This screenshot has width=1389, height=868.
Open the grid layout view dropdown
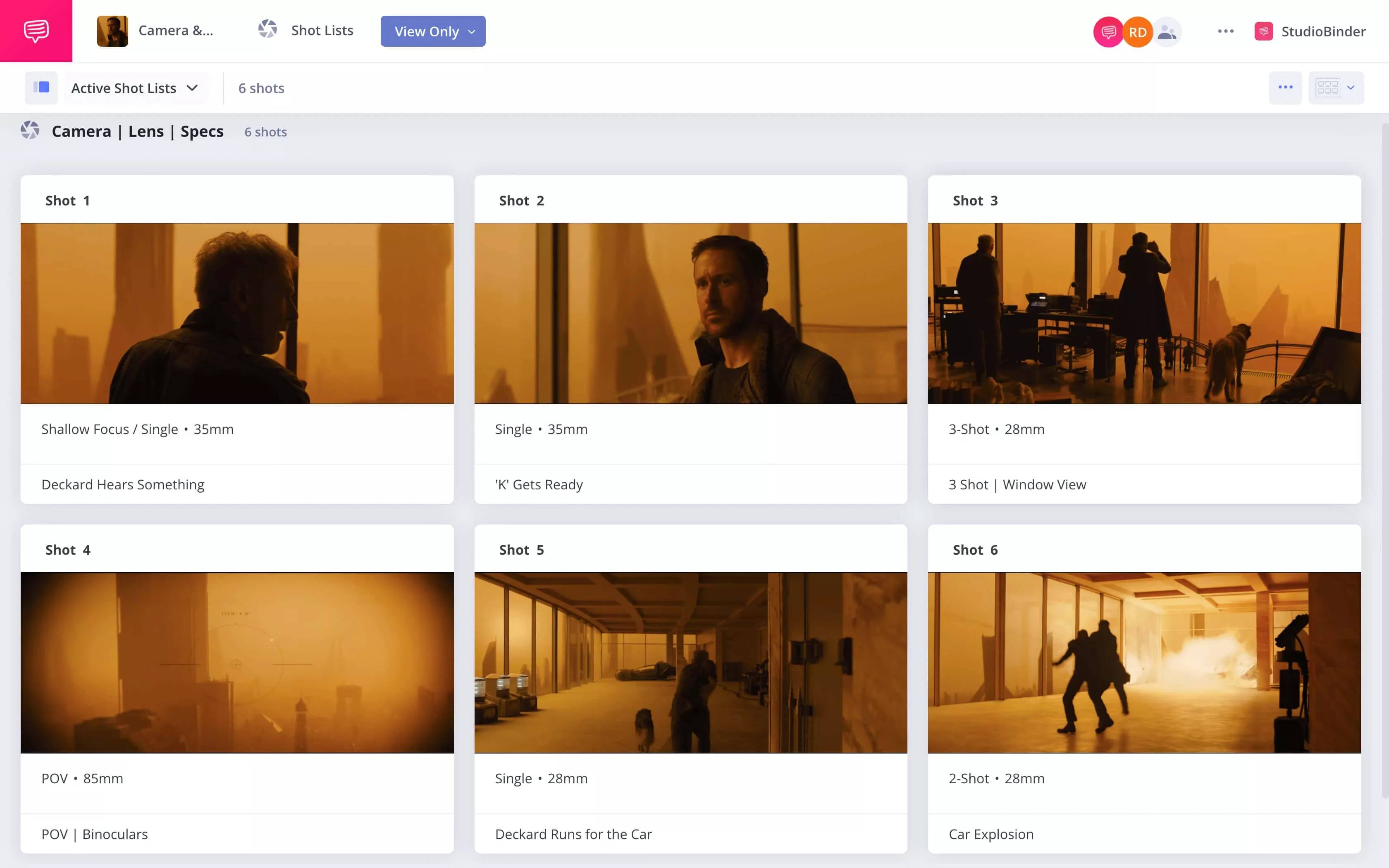coord(1336,88)
